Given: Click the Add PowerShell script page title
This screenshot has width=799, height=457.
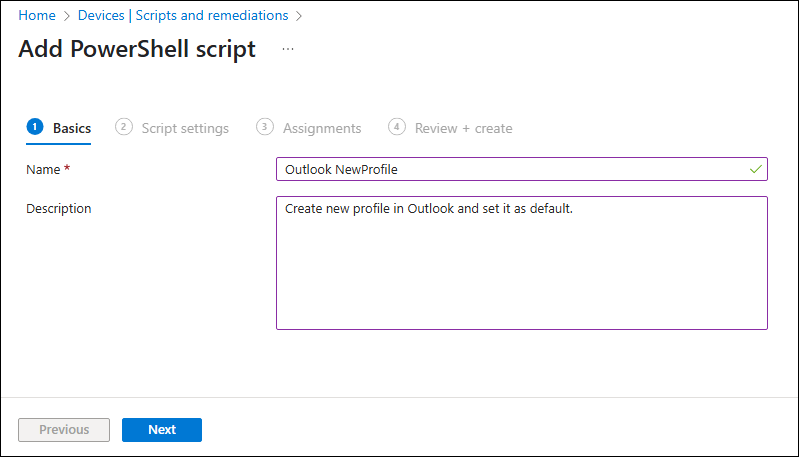Looking at the screenshot, I should click(137, 49).
